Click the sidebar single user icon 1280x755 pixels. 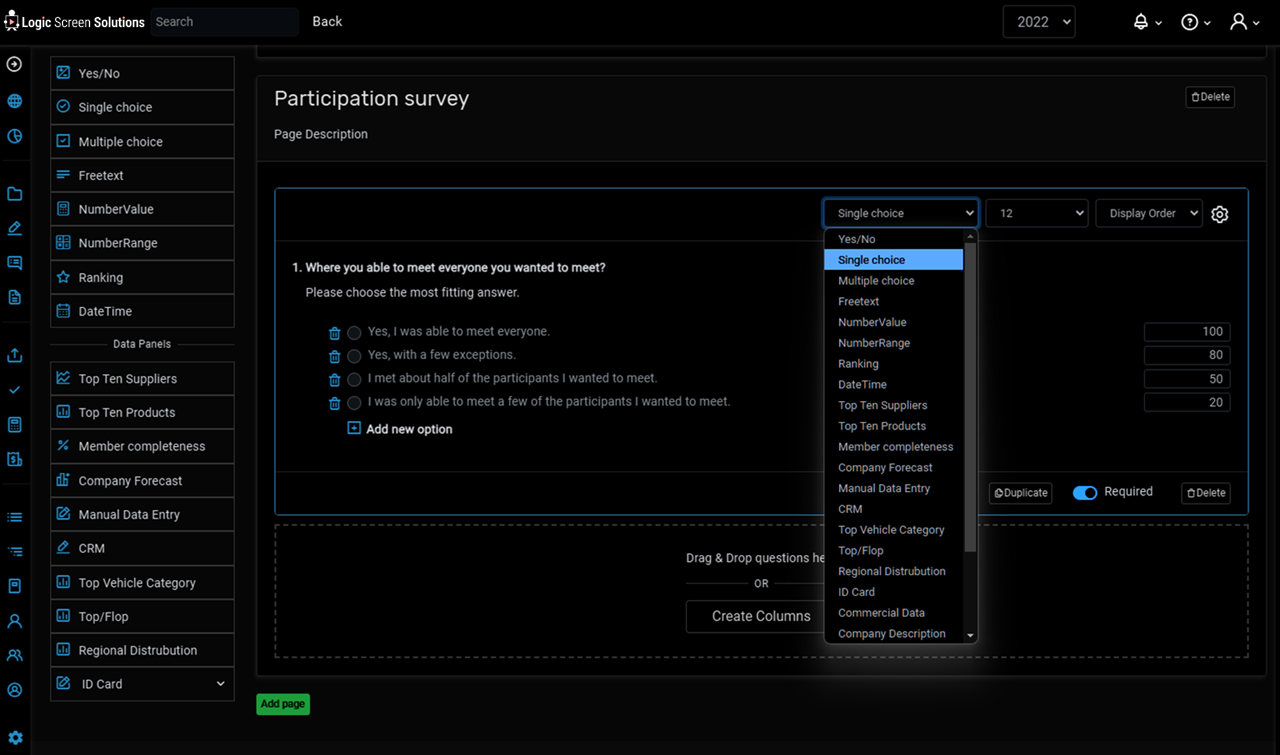(14, 621)
